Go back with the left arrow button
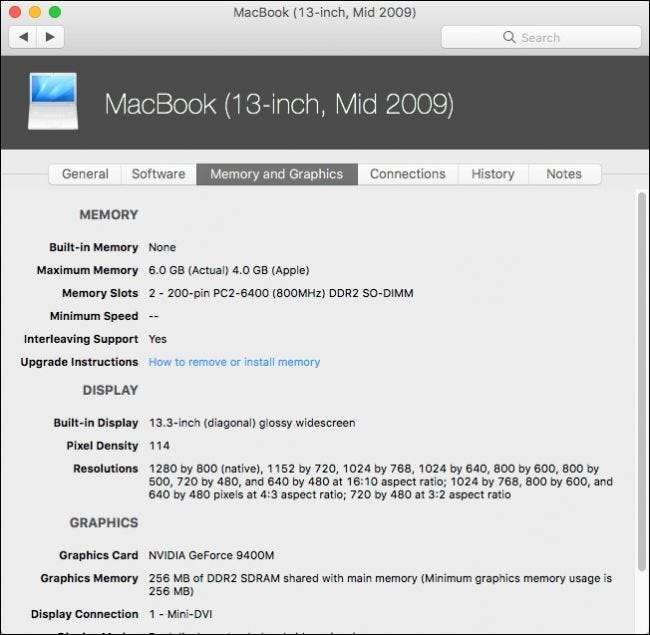Screen dimensions: 650x635 coord(23,37)
